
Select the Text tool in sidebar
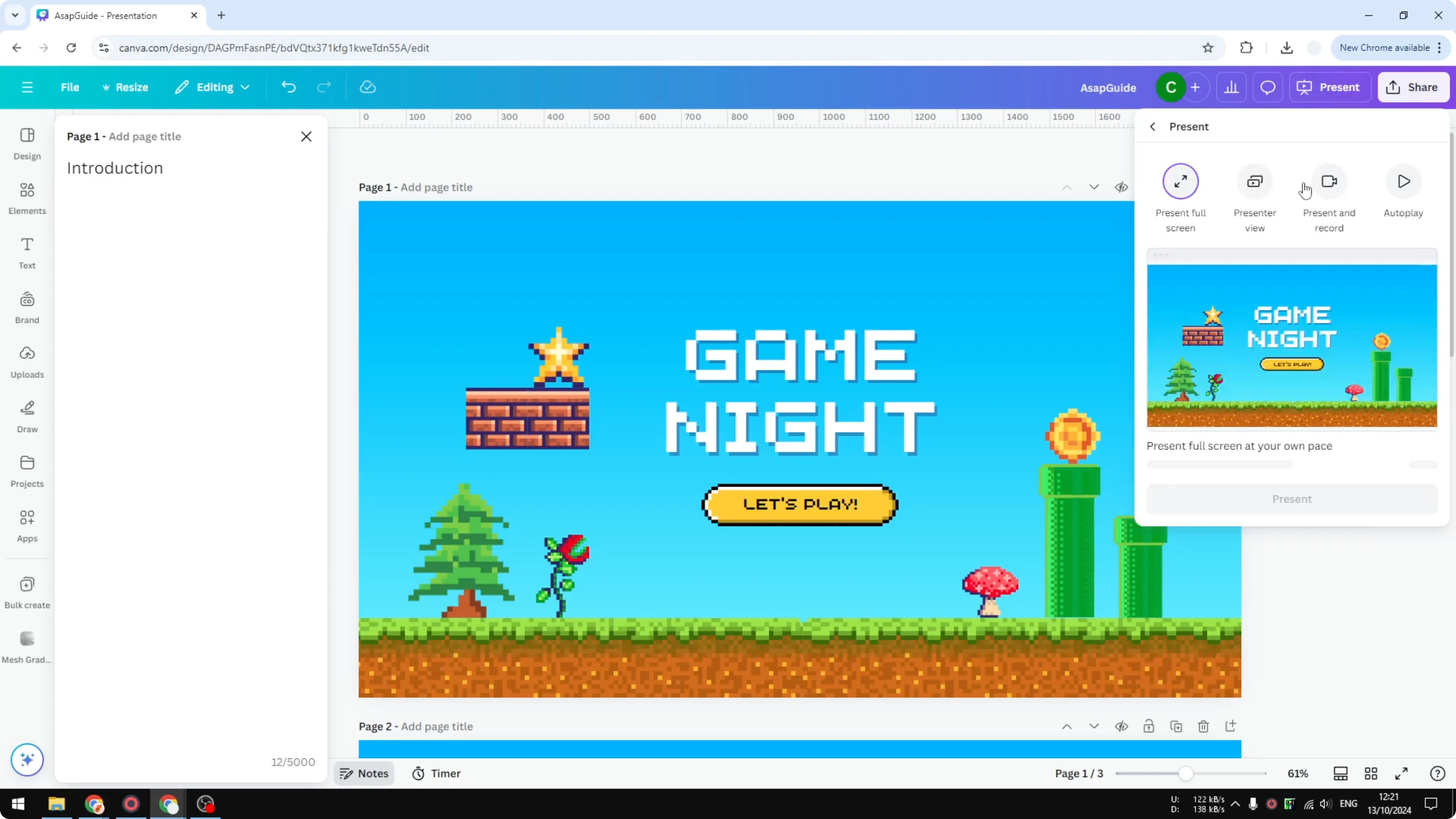27,253
